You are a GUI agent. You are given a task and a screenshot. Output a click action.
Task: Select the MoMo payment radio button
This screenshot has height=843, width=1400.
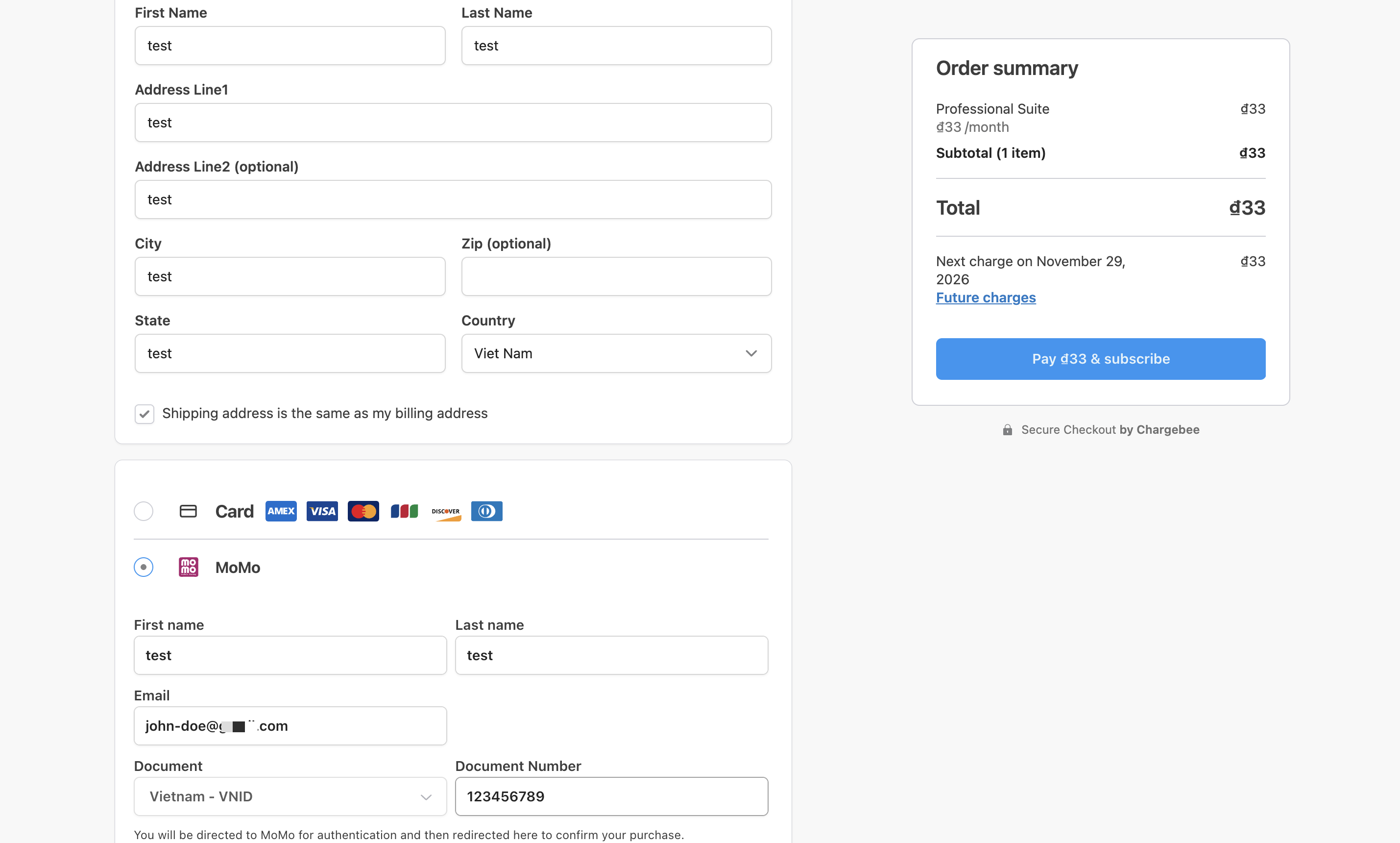click(x=144, y=567)
